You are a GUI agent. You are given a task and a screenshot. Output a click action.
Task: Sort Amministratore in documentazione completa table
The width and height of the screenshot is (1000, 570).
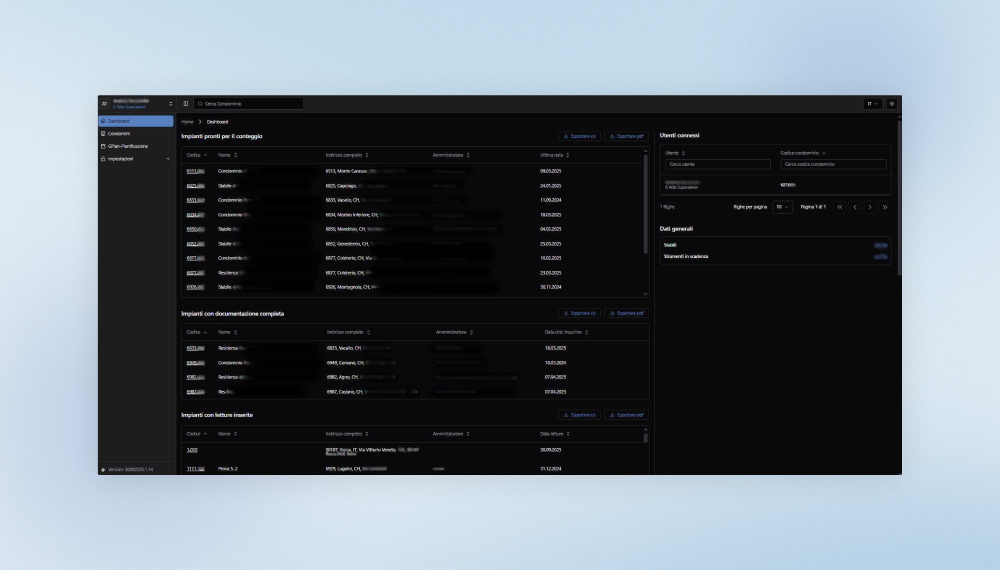[454, 332]
